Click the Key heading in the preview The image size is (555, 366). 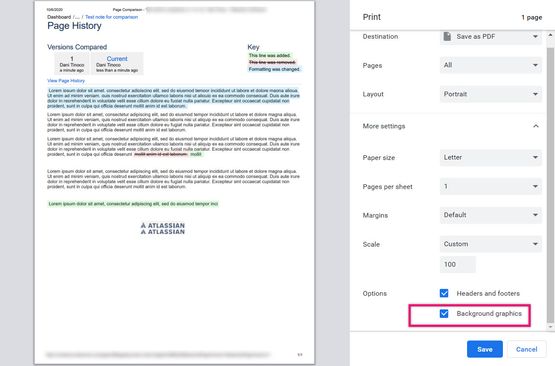point(253,47)
